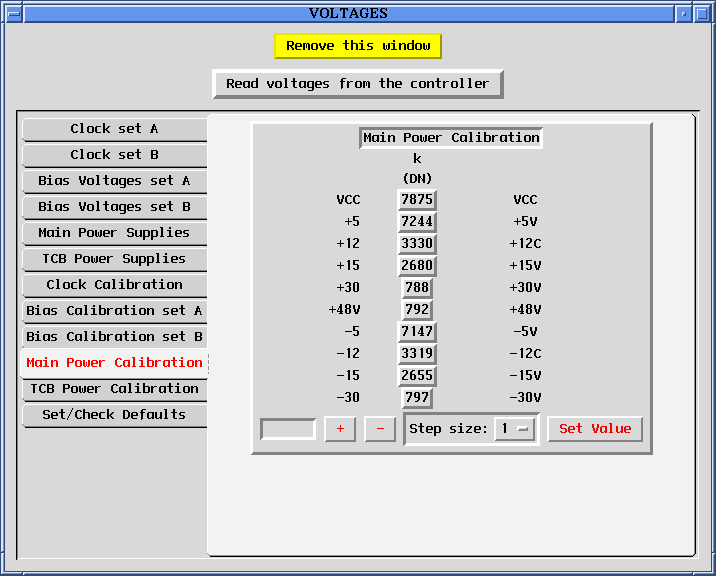Screen dimensions: 716x576
Task: Select the +48V value 792
Action: [417, 309]
